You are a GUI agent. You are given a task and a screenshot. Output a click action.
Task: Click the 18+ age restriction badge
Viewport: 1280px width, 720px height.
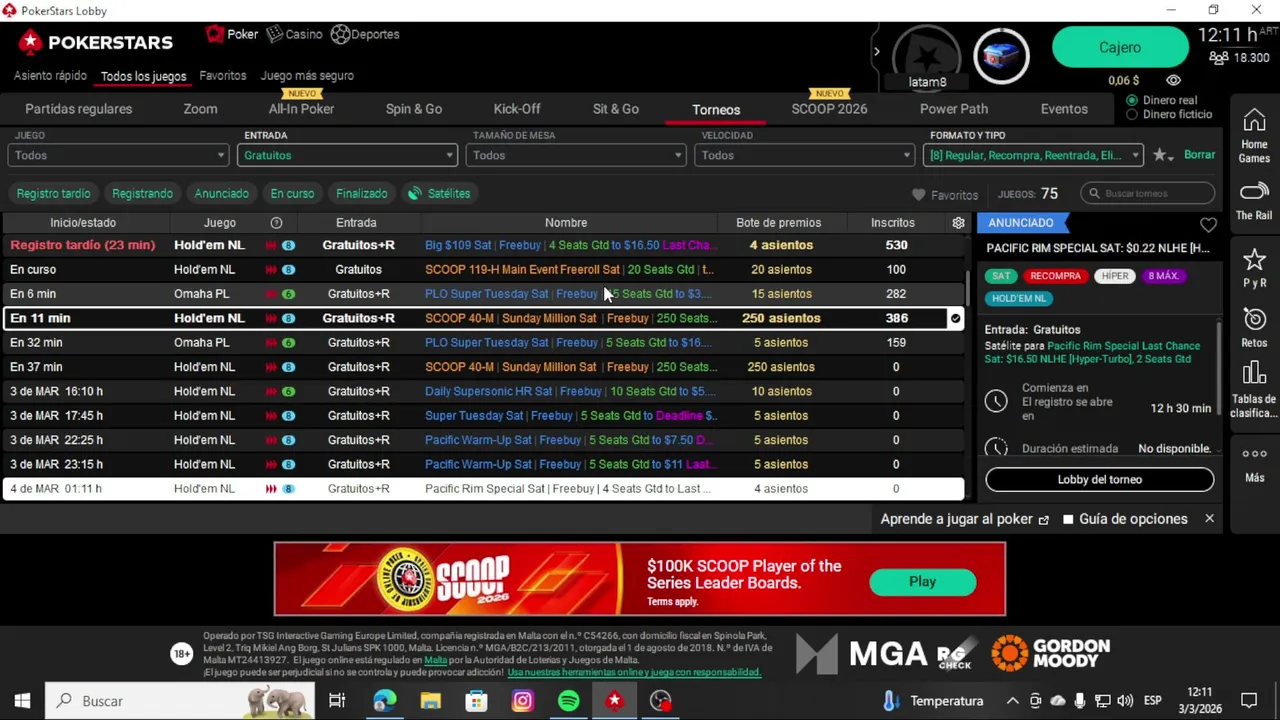[181, 654]
